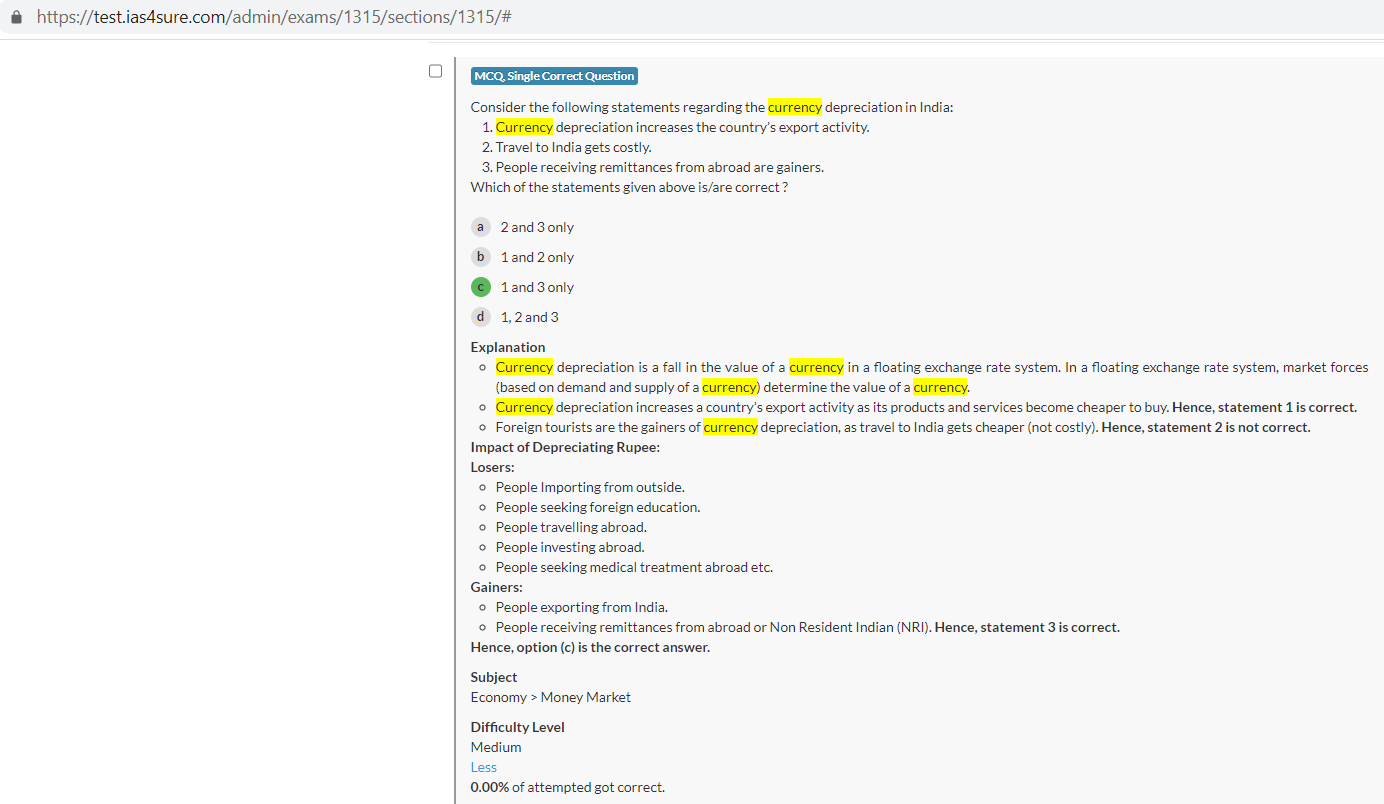This screenshot has height=804, width=1384.
Task: Click the Economy > Money Market subject
Action: [x=550, y=697]
